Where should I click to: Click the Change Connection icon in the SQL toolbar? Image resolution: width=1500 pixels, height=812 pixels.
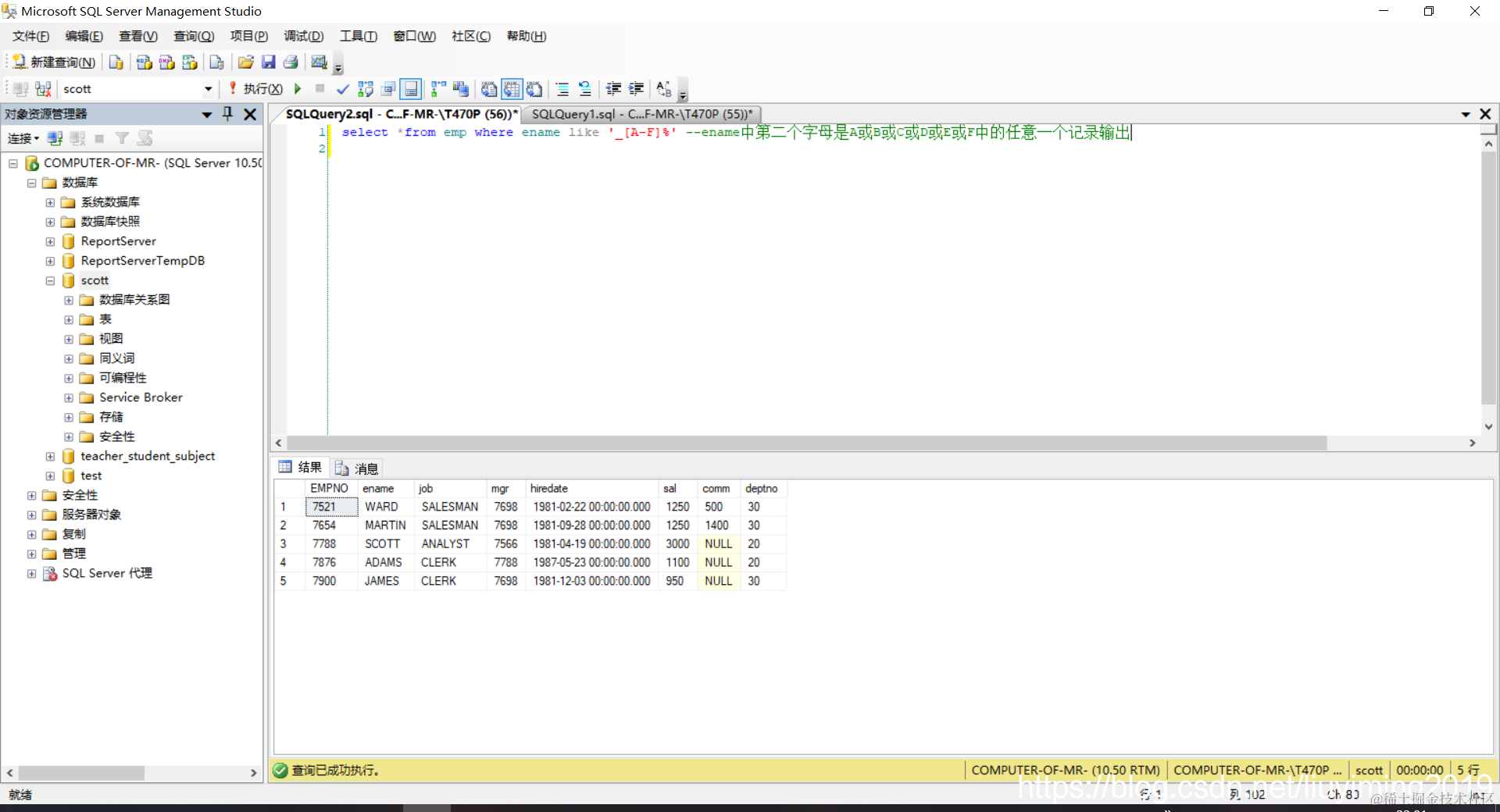pos(44,89)
